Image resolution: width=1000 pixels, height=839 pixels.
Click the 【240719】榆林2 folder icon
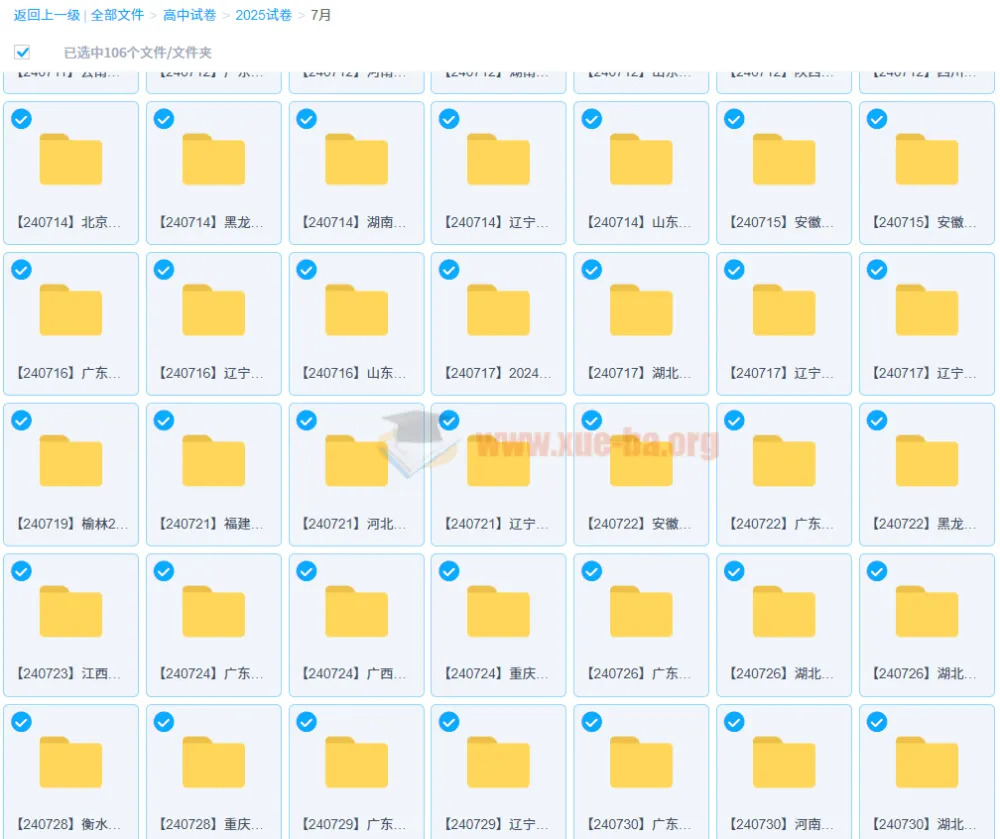coord(71,462)
